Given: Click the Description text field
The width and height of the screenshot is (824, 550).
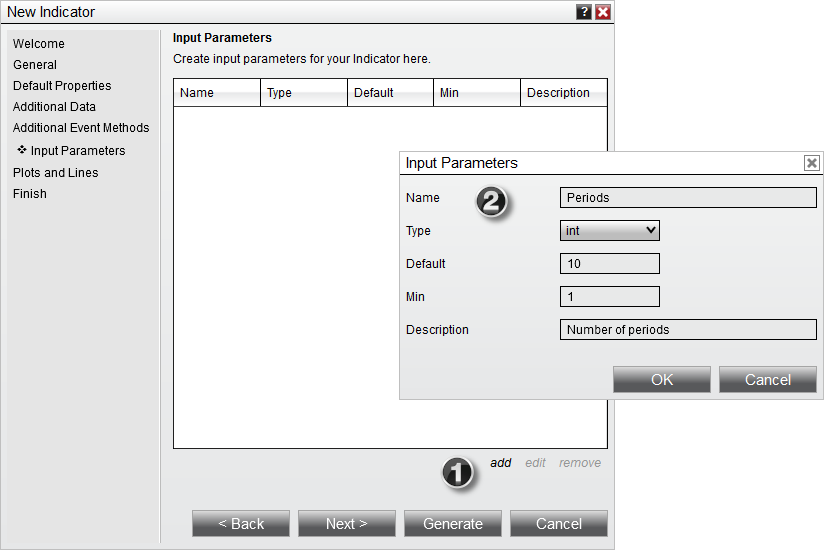Looking at the screenshot, I should (x=688, y=330).
